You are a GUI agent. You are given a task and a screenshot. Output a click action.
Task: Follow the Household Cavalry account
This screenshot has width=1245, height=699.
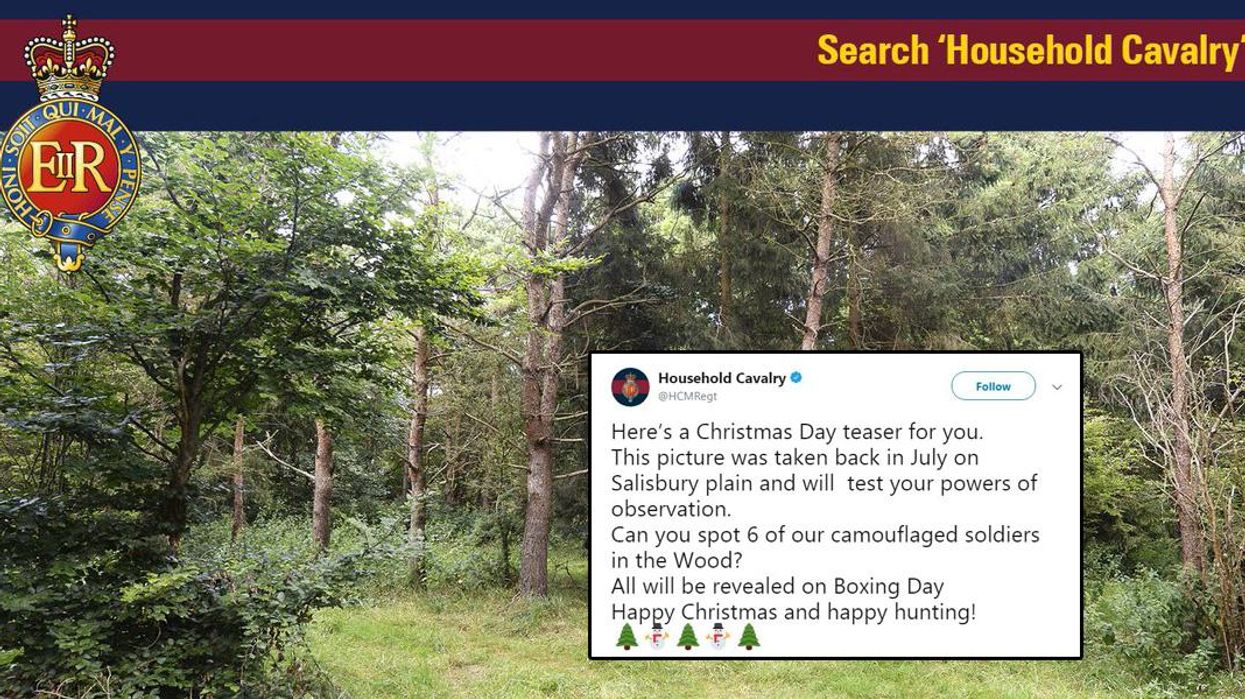[x=993, y=386]
